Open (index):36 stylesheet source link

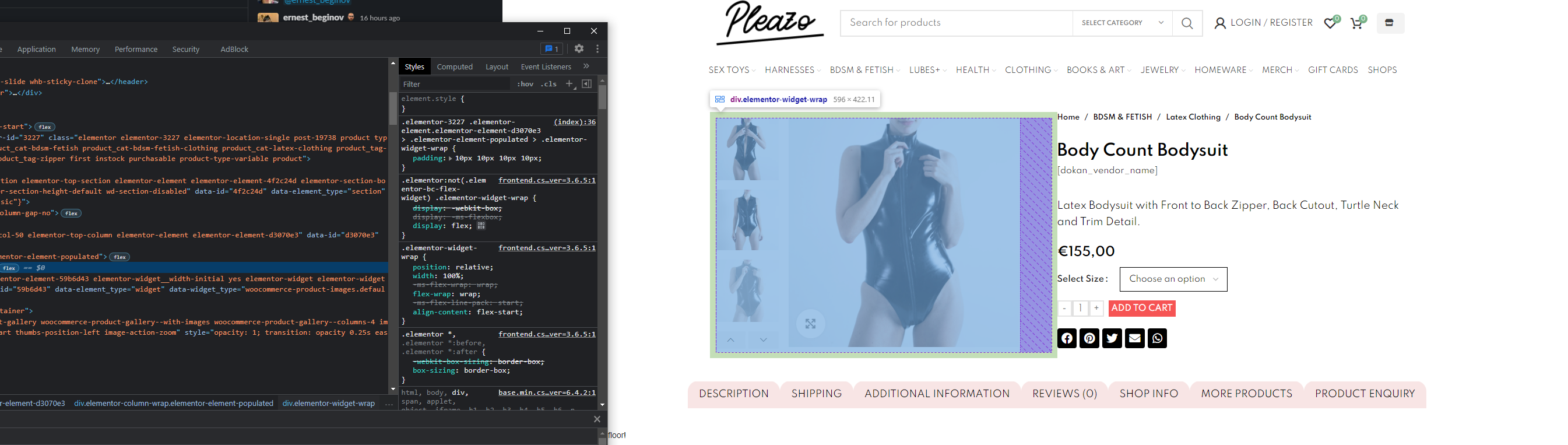click(575, 122)
